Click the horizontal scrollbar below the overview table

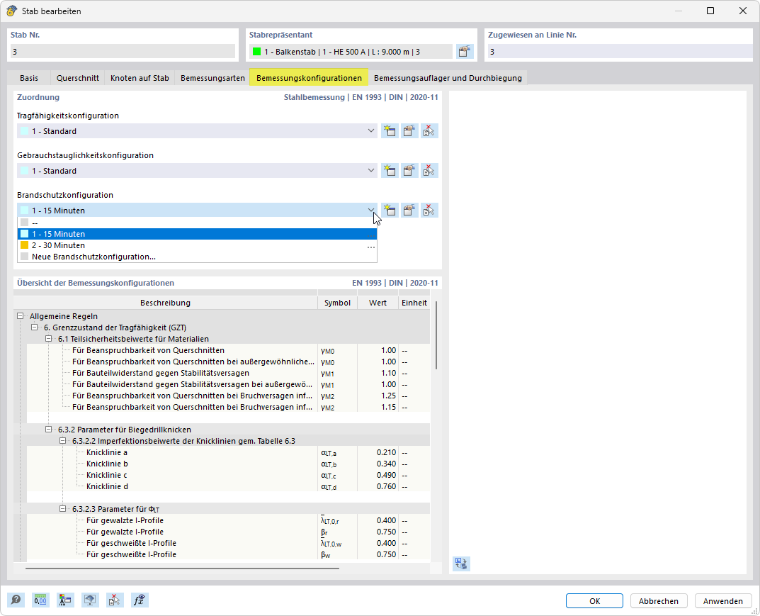[x=182, y=568]
